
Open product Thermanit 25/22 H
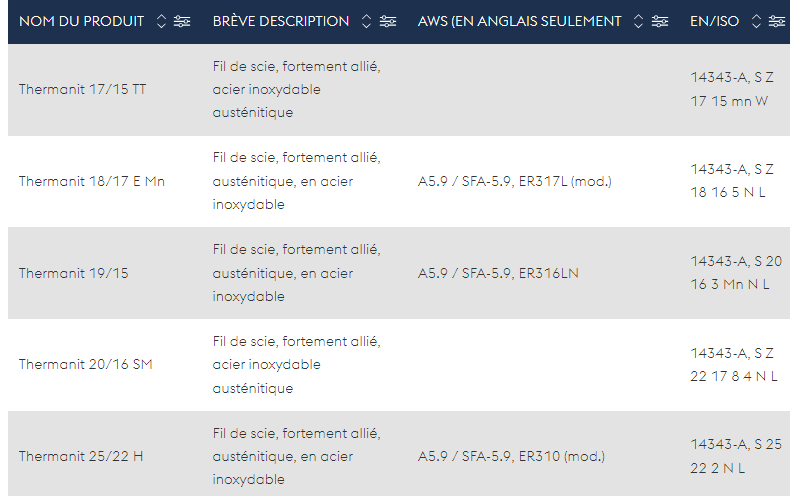(81, 456)
